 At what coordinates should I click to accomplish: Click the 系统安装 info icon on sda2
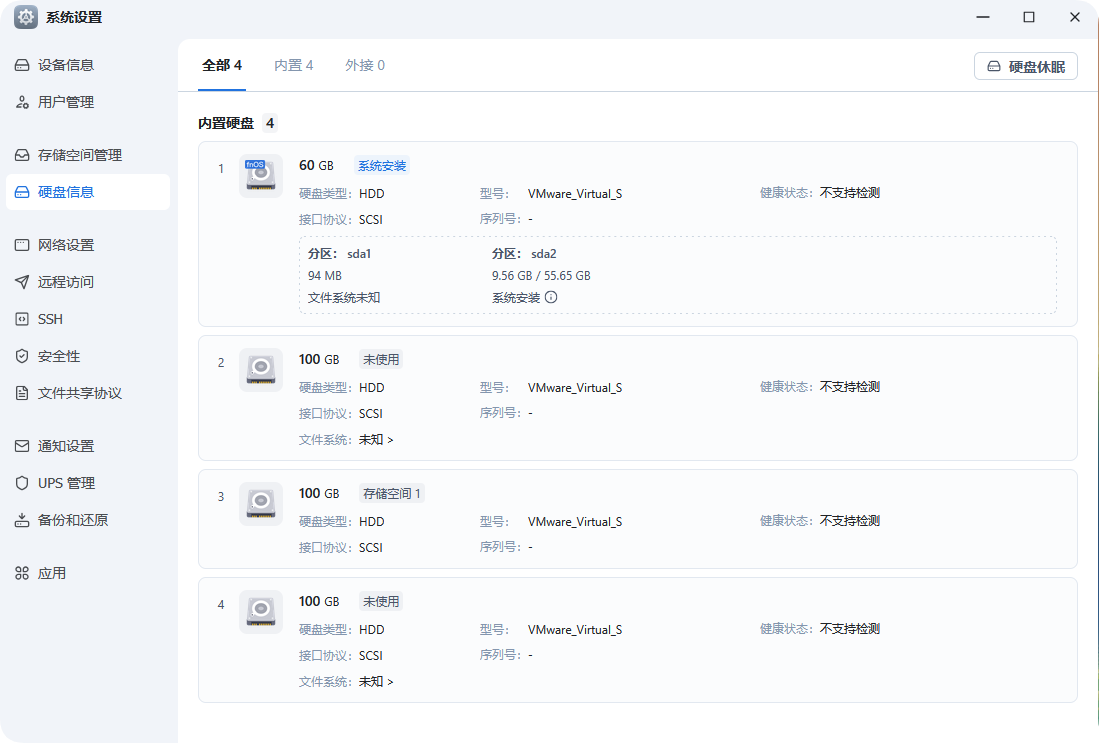click(x=551, y=297)
